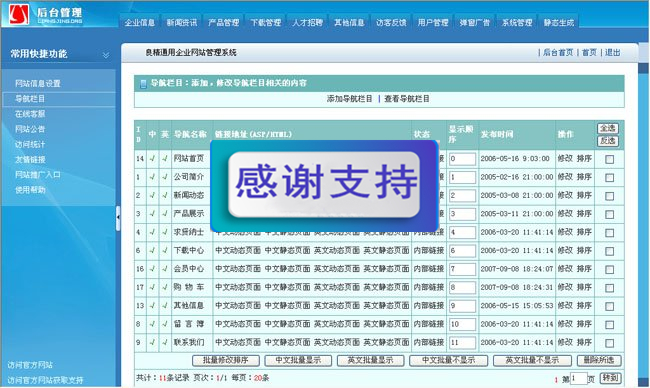Viewport: 650px width, 388px height.
Task: Click the English checkmark for 会员中心 row
Action: click(x=165, y=269)
